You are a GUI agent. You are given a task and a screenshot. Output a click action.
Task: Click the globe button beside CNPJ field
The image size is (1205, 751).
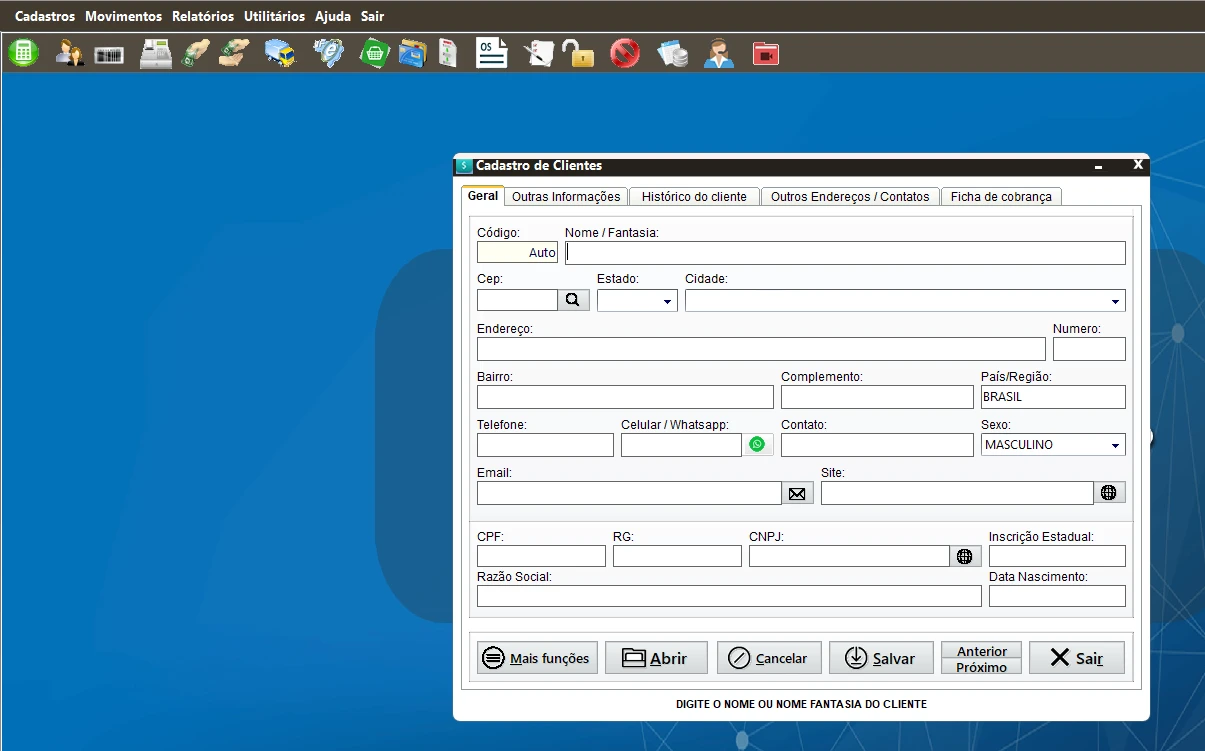coord(965,556)
